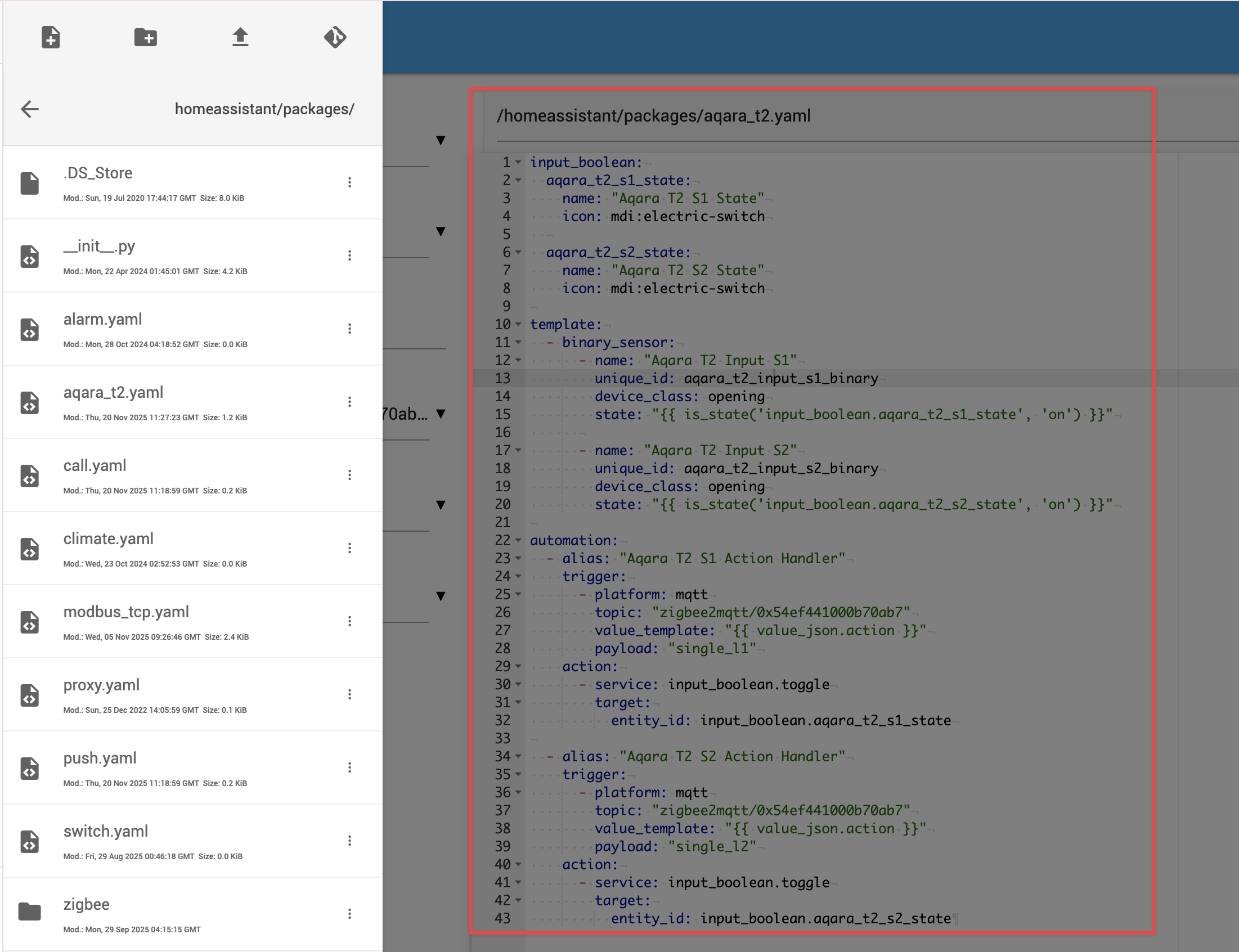
Task: Click the line number 28 in the gutter
Action: (x=502, y=648)
